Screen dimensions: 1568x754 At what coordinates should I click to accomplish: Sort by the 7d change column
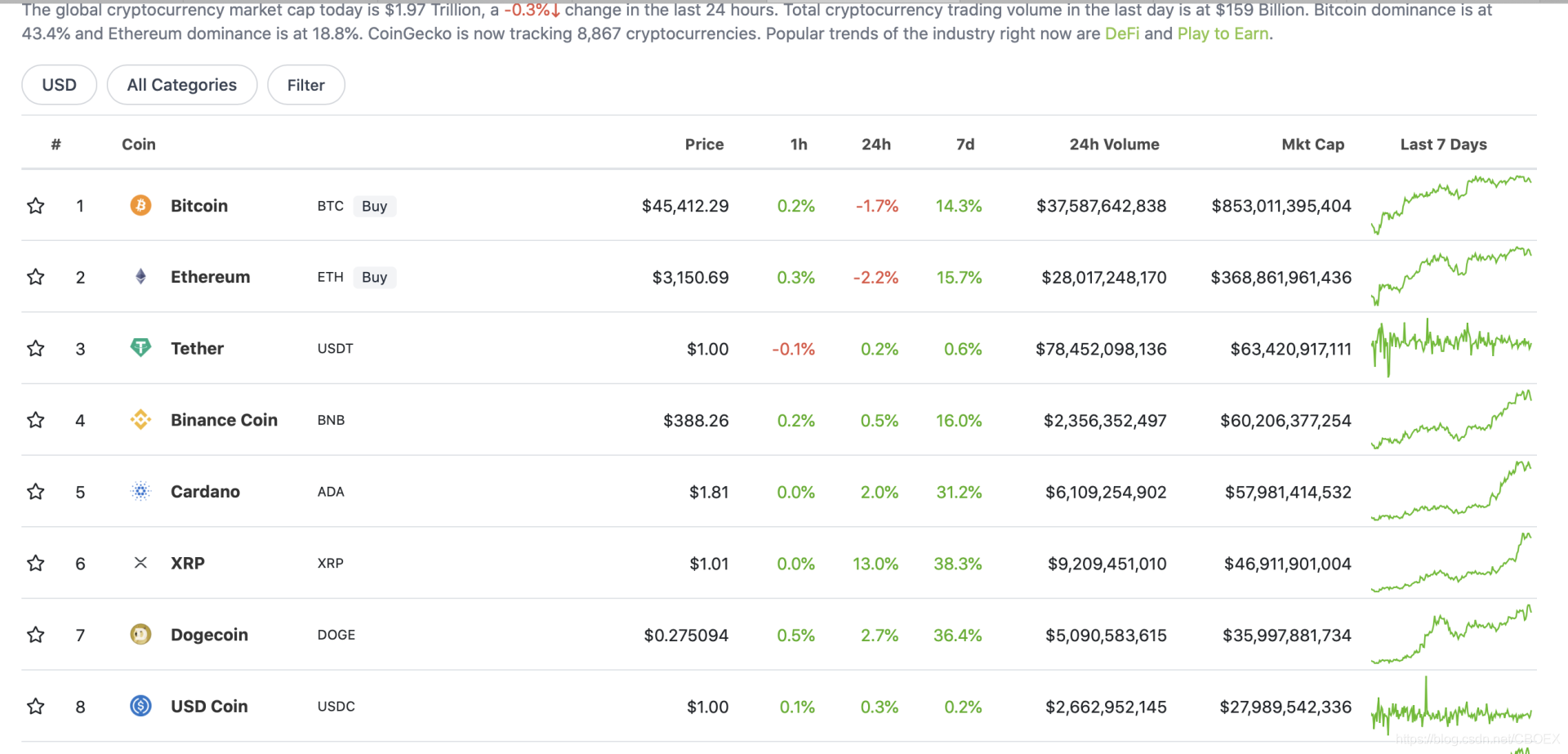click(965, 145)
